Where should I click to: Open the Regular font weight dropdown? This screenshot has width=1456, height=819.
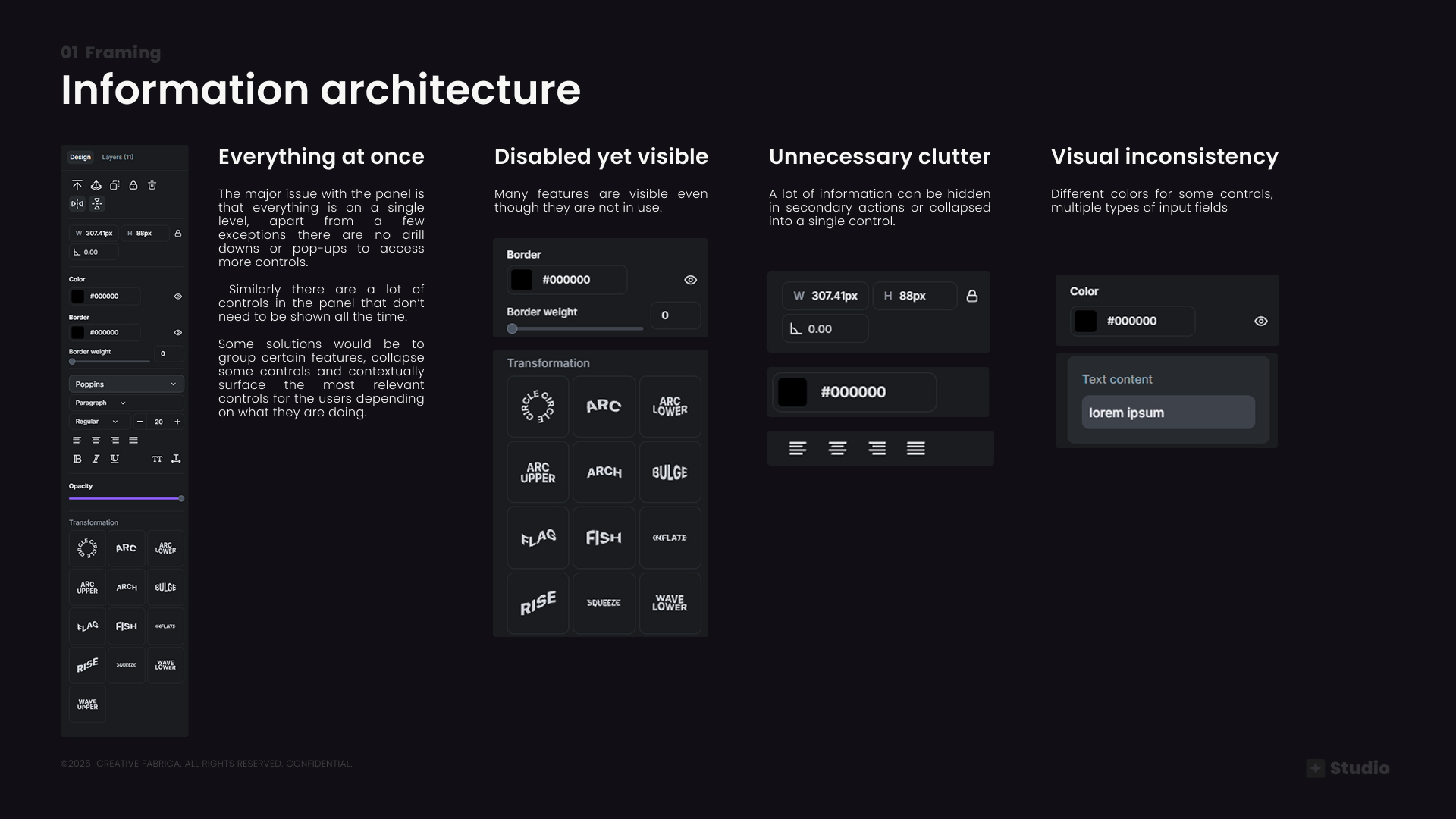tap(97, 422)
